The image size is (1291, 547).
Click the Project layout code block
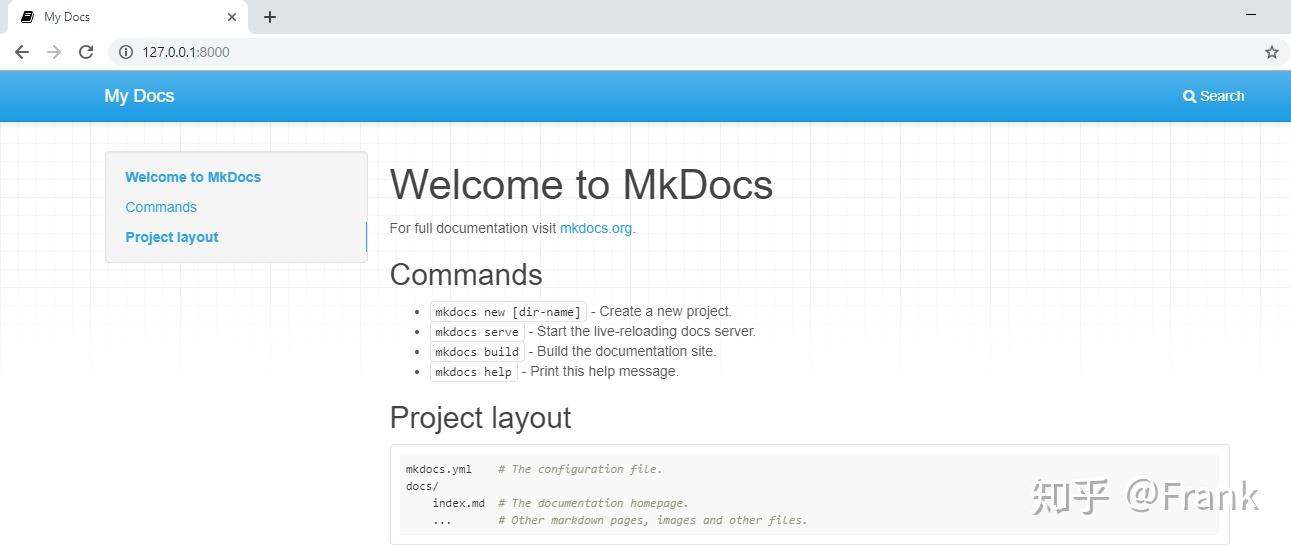tap(809, 494)
